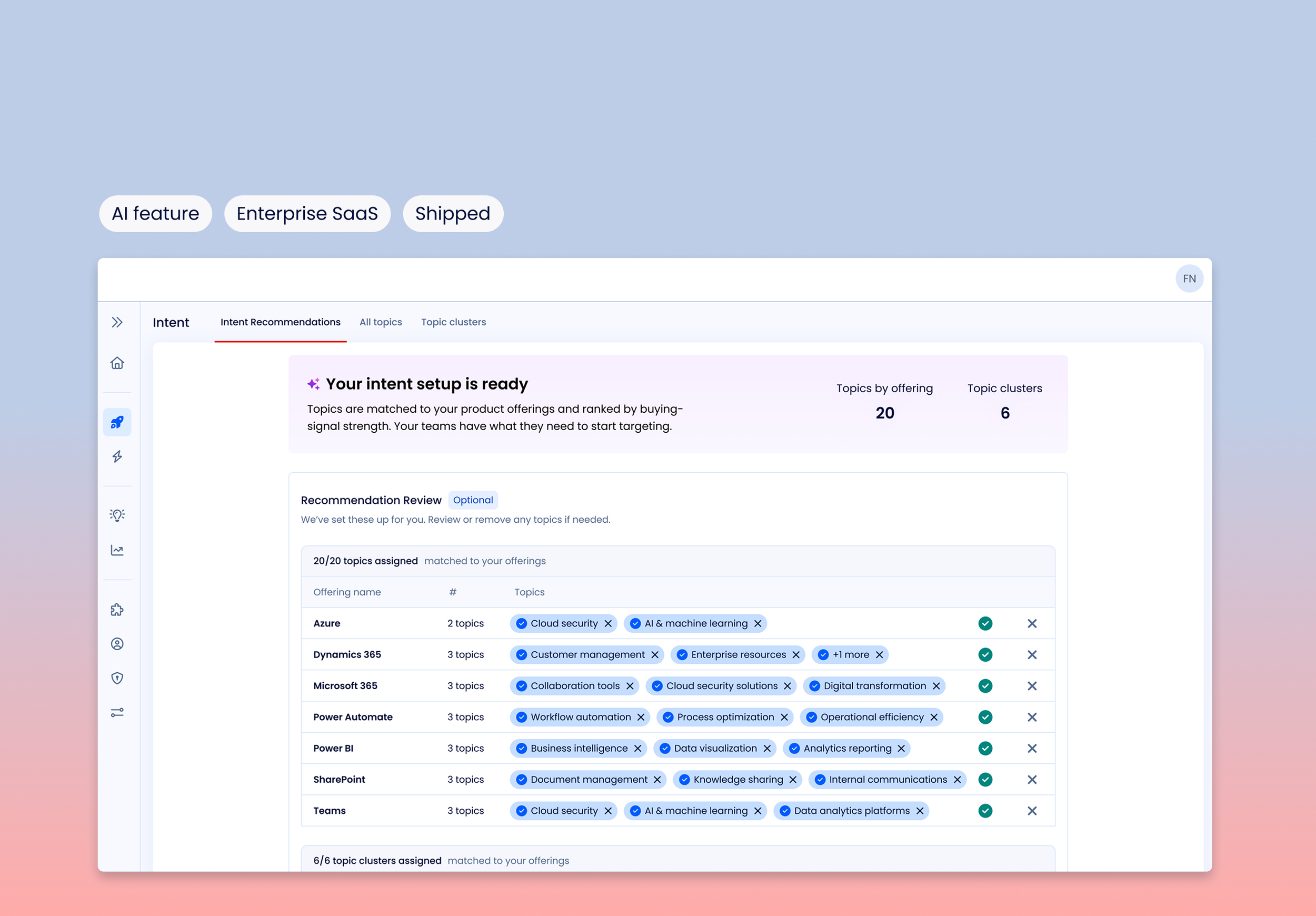Remove Data visualization topic chip

(x=767, y=748)
